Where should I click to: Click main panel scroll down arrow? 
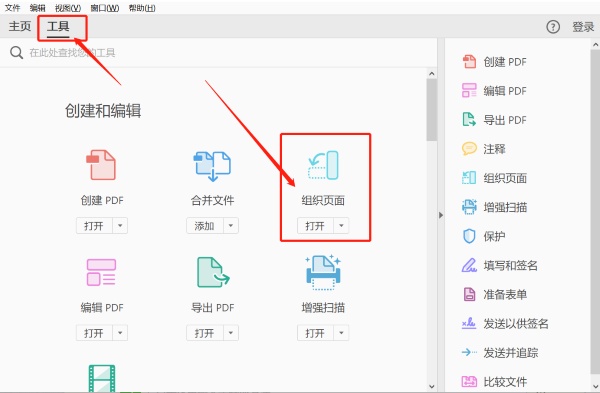click(x=432, y=387)
